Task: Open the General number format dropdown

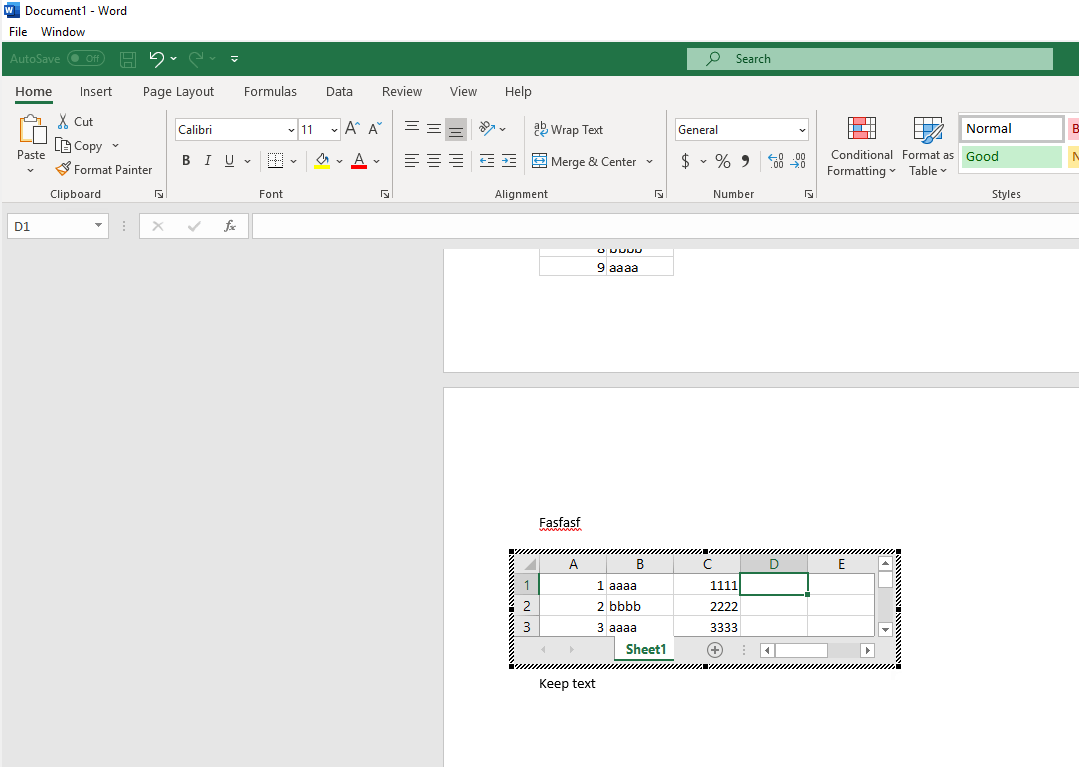Action: (x=802, y=130)
